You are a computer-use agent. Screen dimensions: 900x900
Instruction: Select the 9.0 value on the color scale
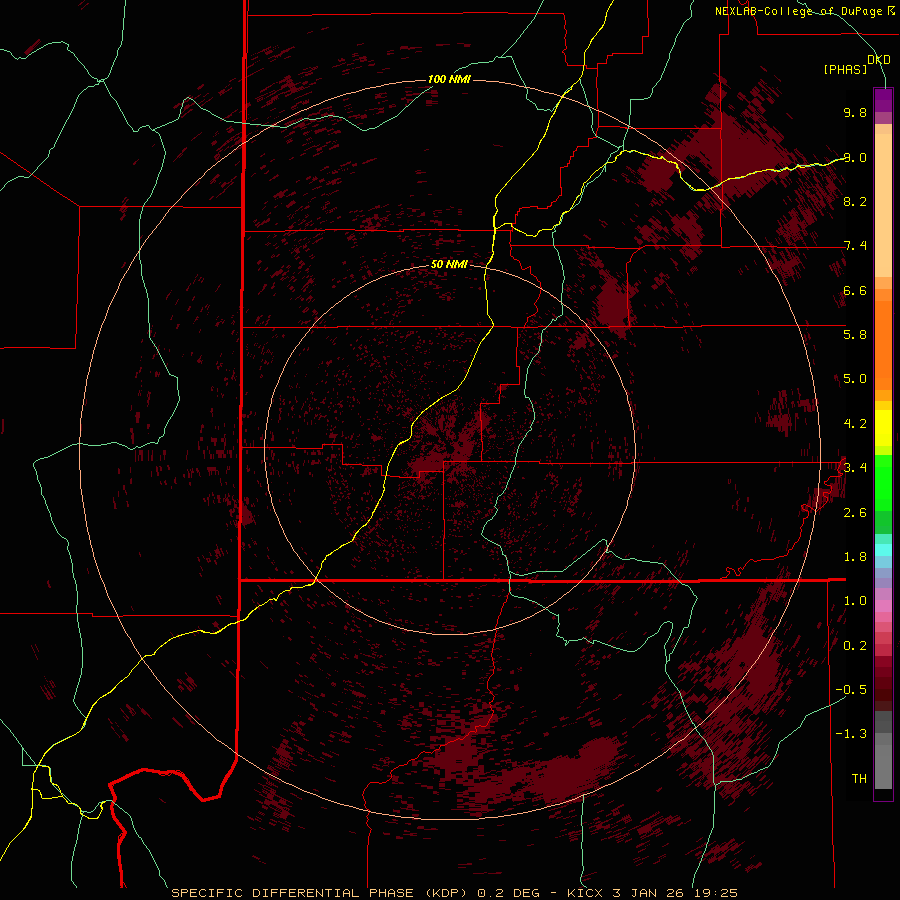coord(855,157)
